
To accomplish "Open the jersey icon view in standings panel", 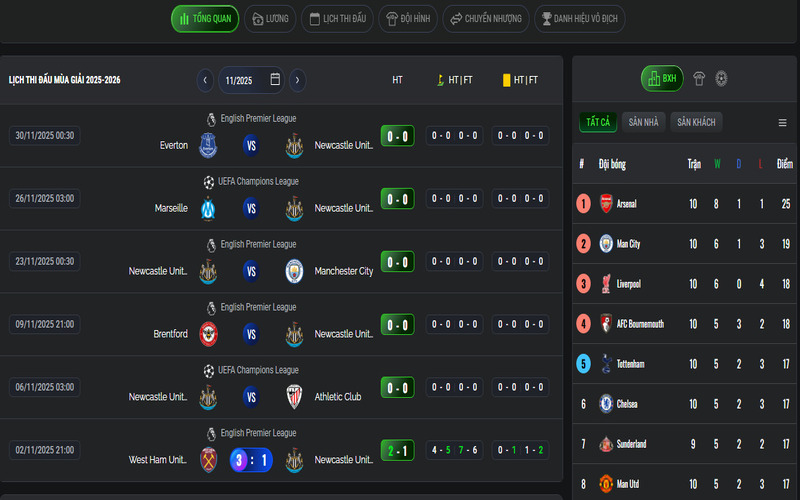I will (699, 78).
